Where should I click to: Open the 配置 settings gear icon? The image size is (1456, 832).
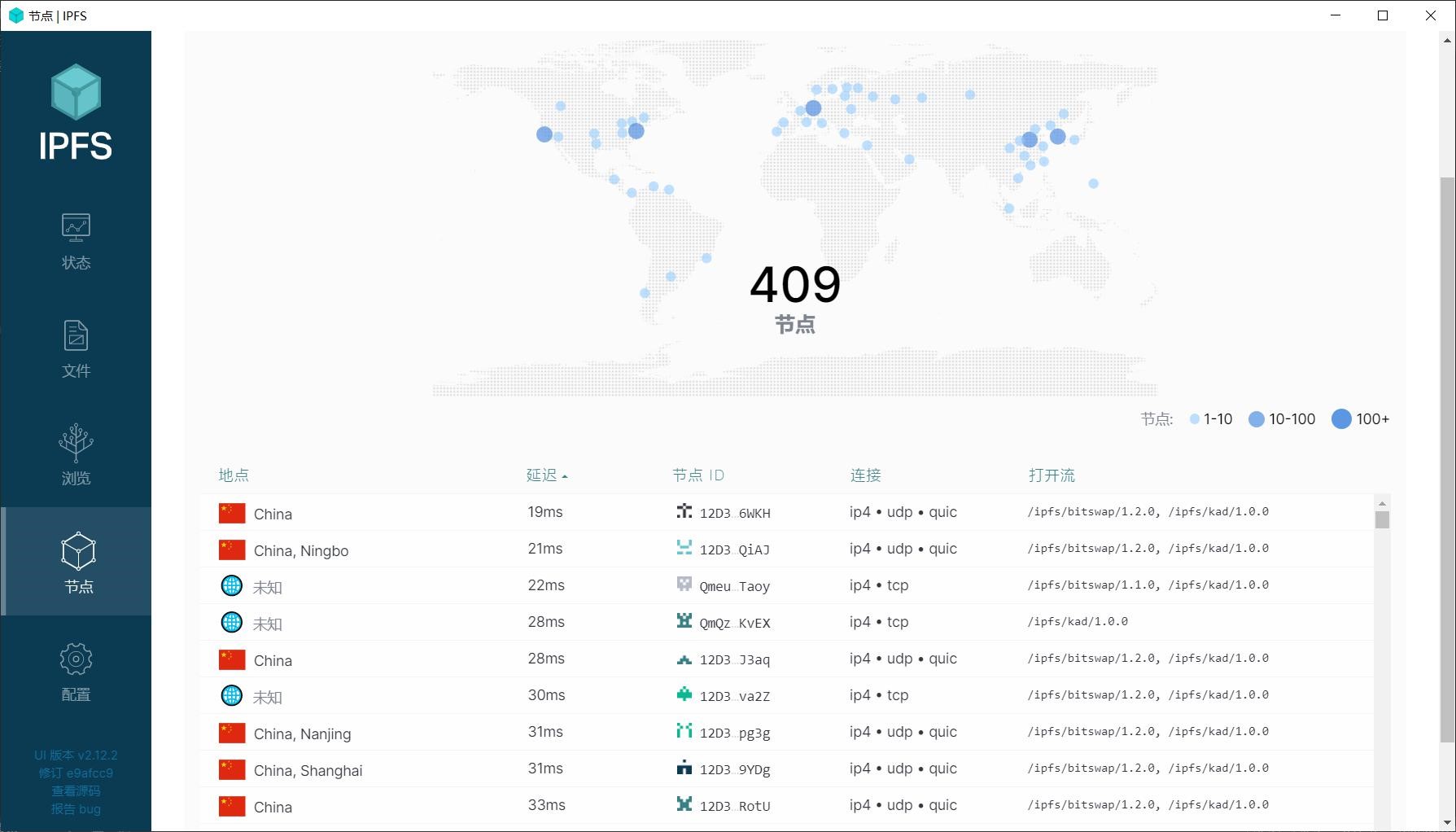tap(76, 659)
